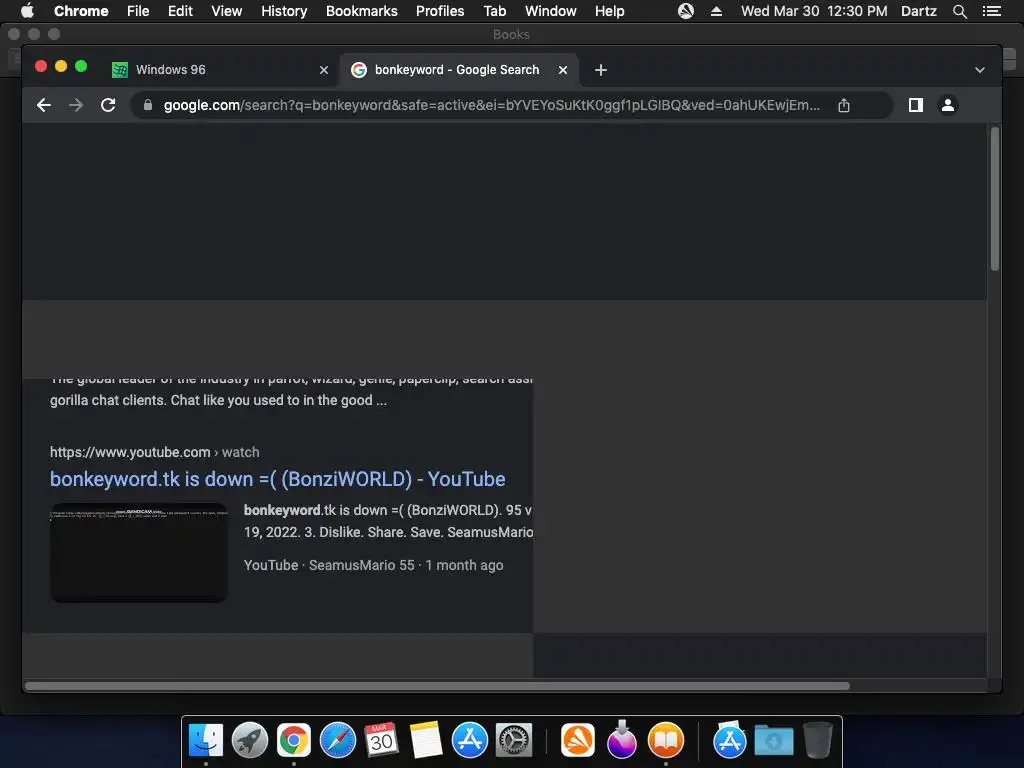
Task: Open Books from the Dock
Action: pyautogui.click(x=665, y=741)
